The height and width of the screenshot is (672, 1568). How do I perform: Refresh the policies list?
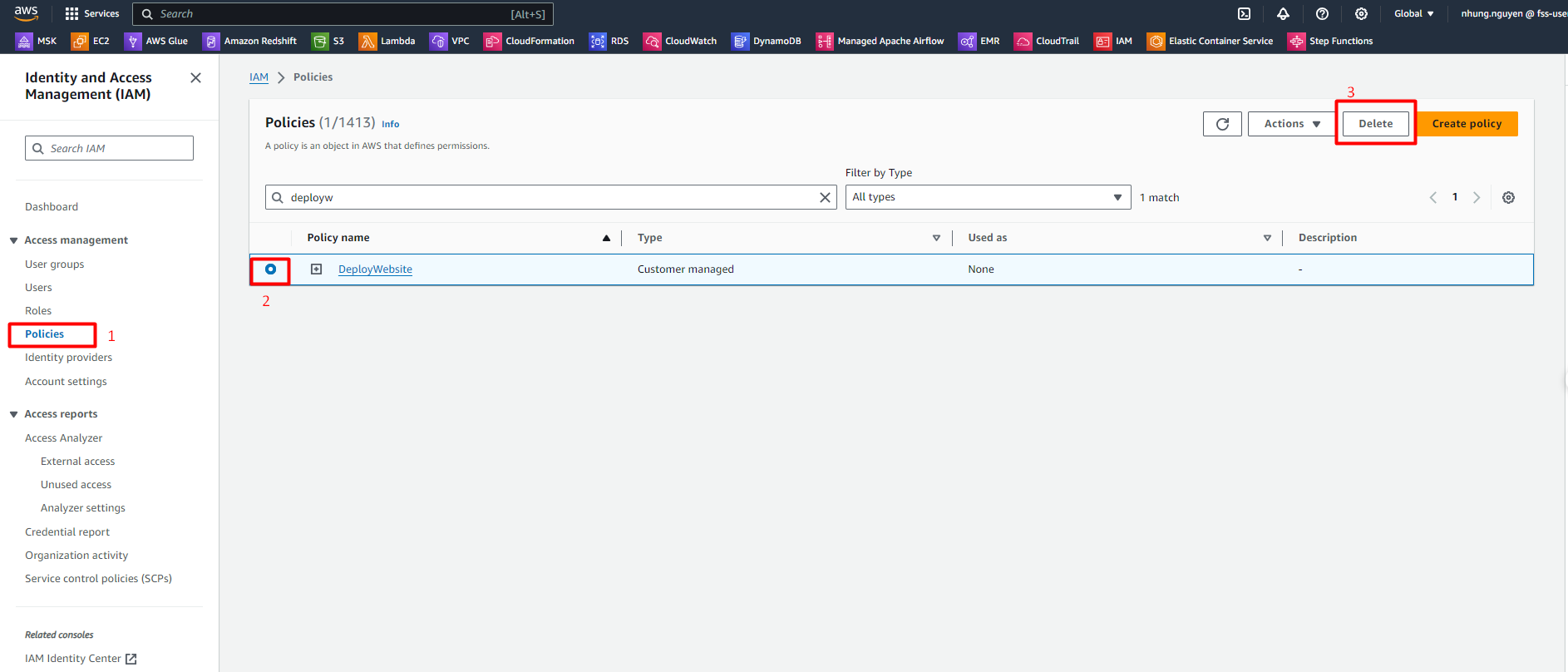pyautogui.click(x=1222, y=124)
